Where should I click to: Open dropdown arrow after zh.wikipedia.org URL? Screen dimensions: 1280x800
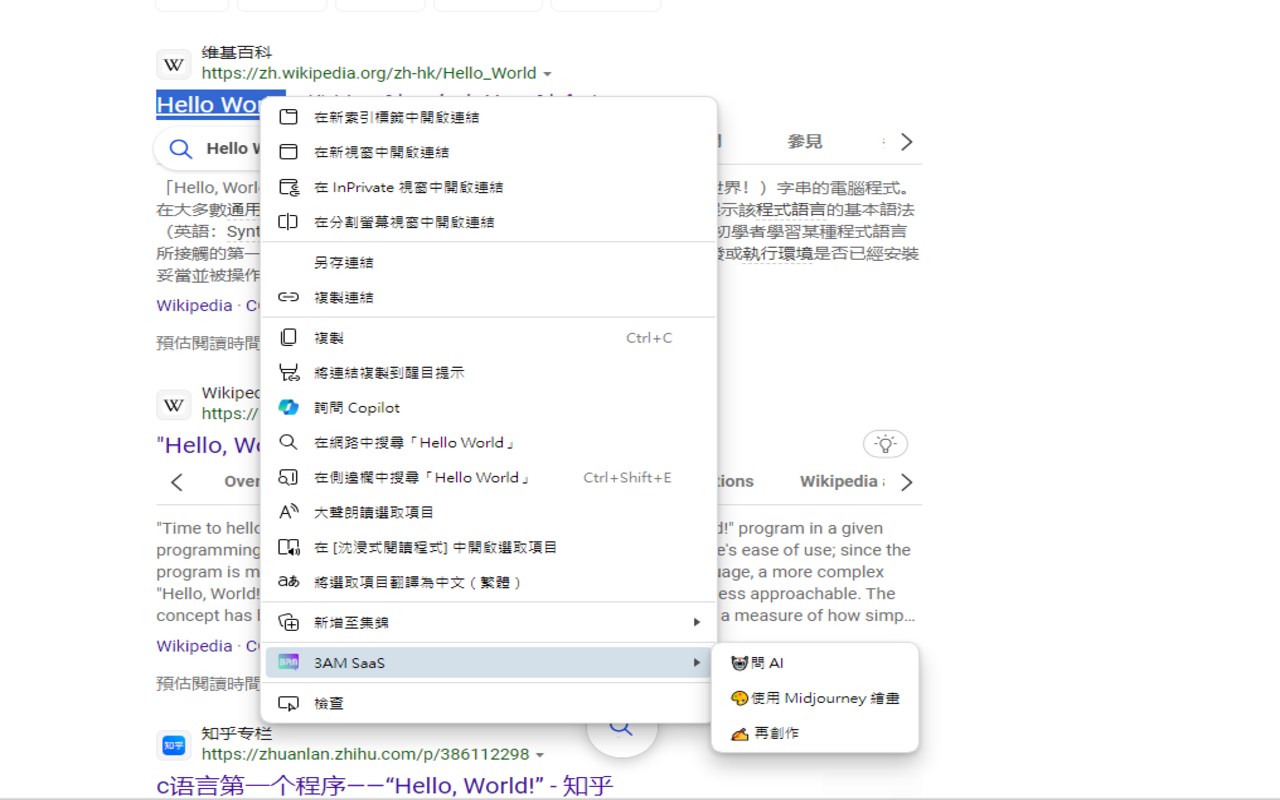[547, 74]
